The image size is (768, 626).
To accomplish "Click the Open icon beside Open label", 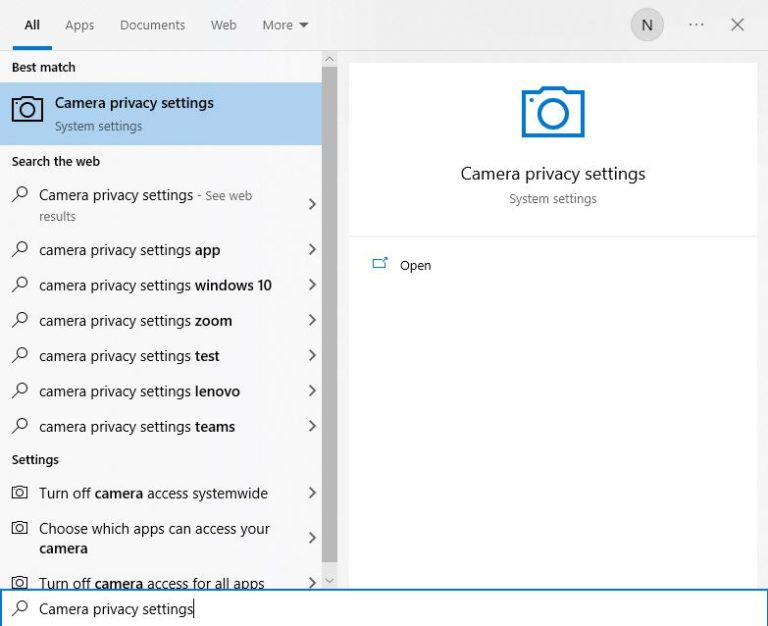I will click(380, 264).
